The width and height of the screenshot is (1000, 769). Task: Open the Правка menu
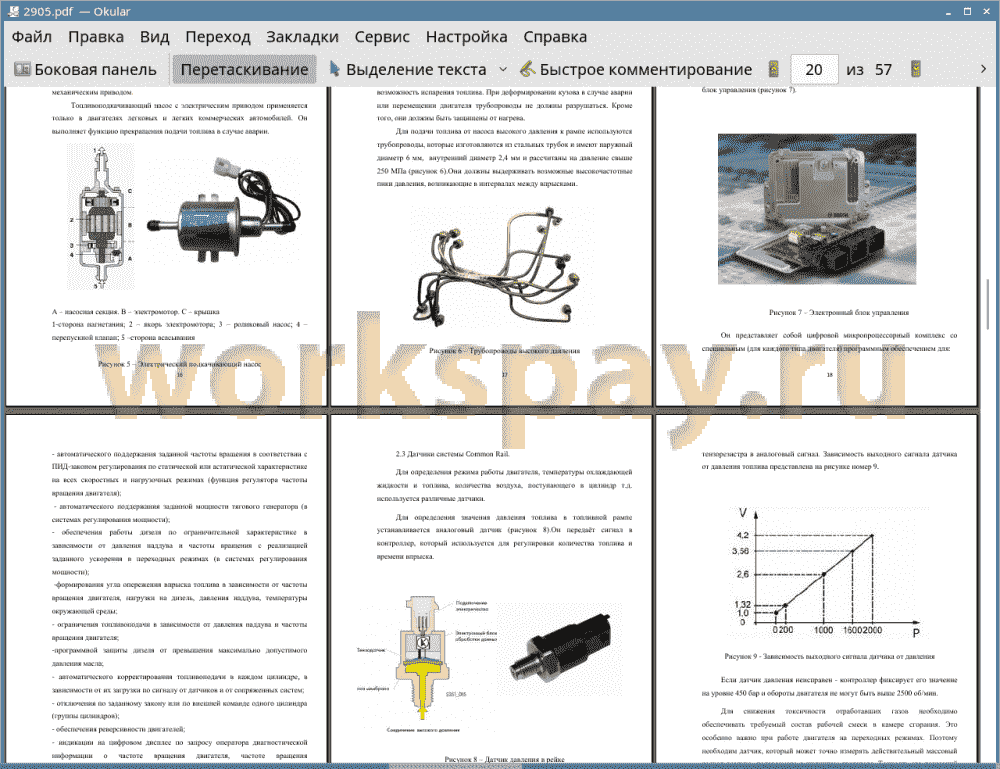pyautogui.click(x=96, y=37)
